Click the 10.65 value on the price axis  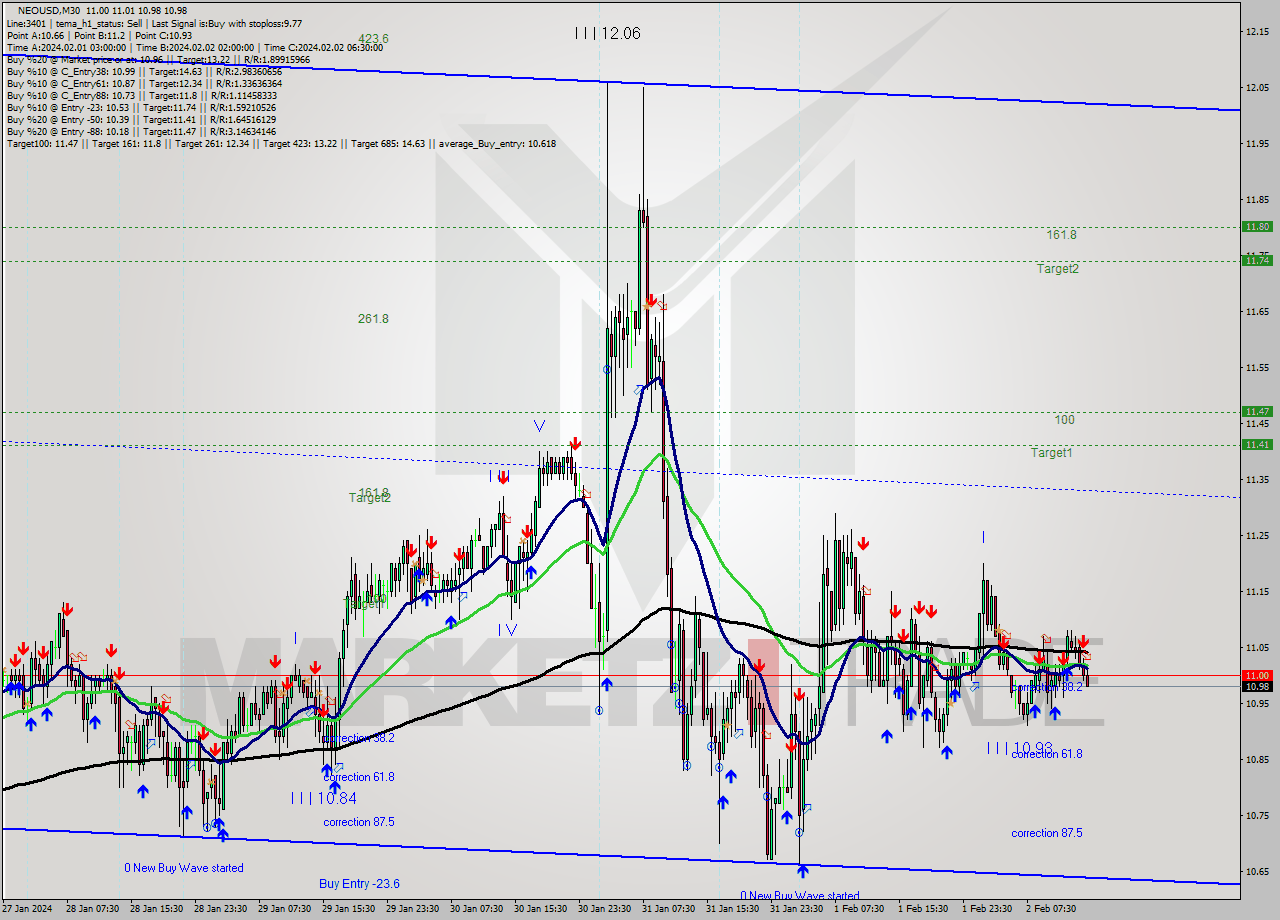coord(1258,871)
